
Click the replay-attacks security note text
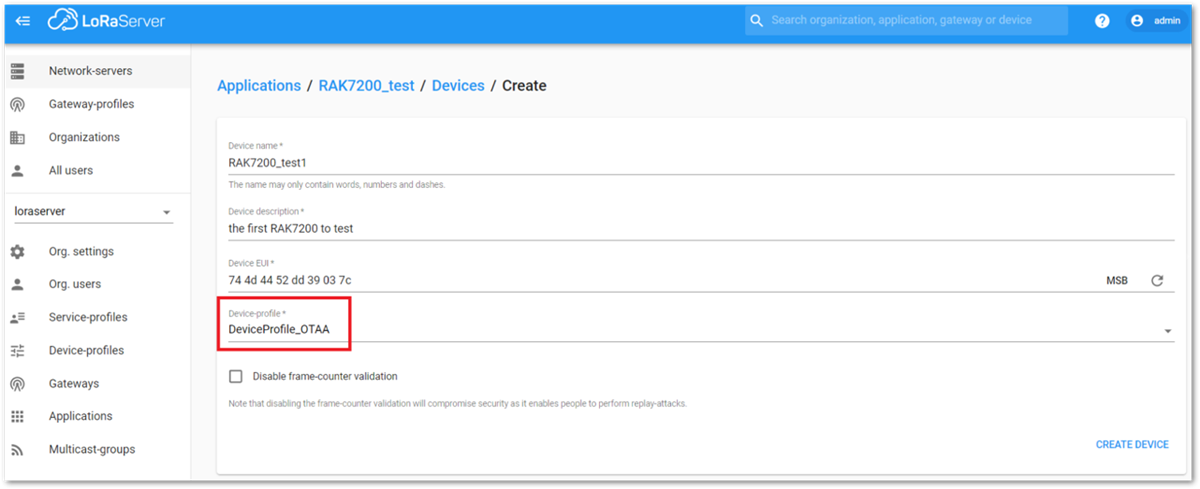tap(457, 404)
